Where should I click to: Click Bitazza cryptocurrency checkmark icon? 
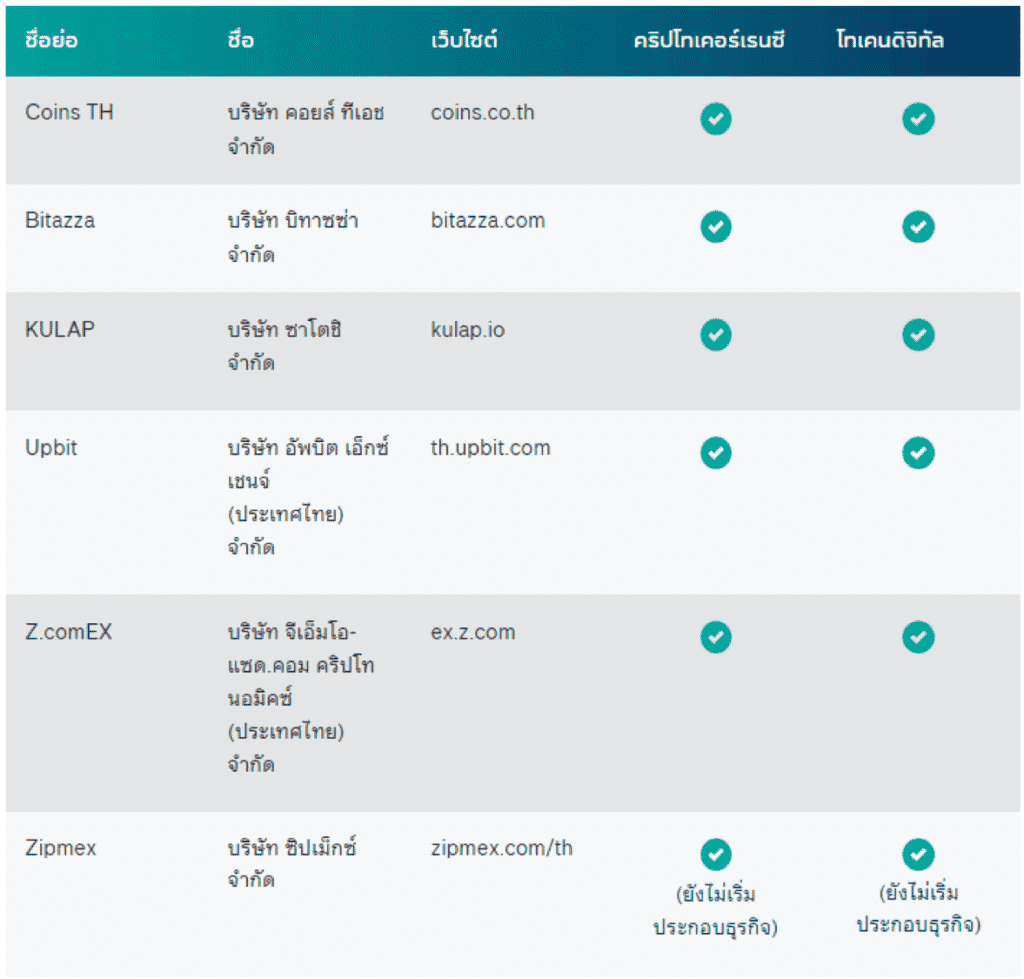click(x=716, y=227)
